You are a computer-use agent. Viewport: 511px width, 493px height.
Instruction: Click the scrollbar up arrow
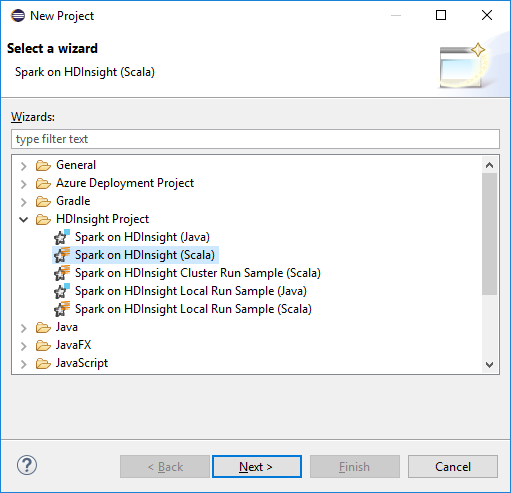489,165
